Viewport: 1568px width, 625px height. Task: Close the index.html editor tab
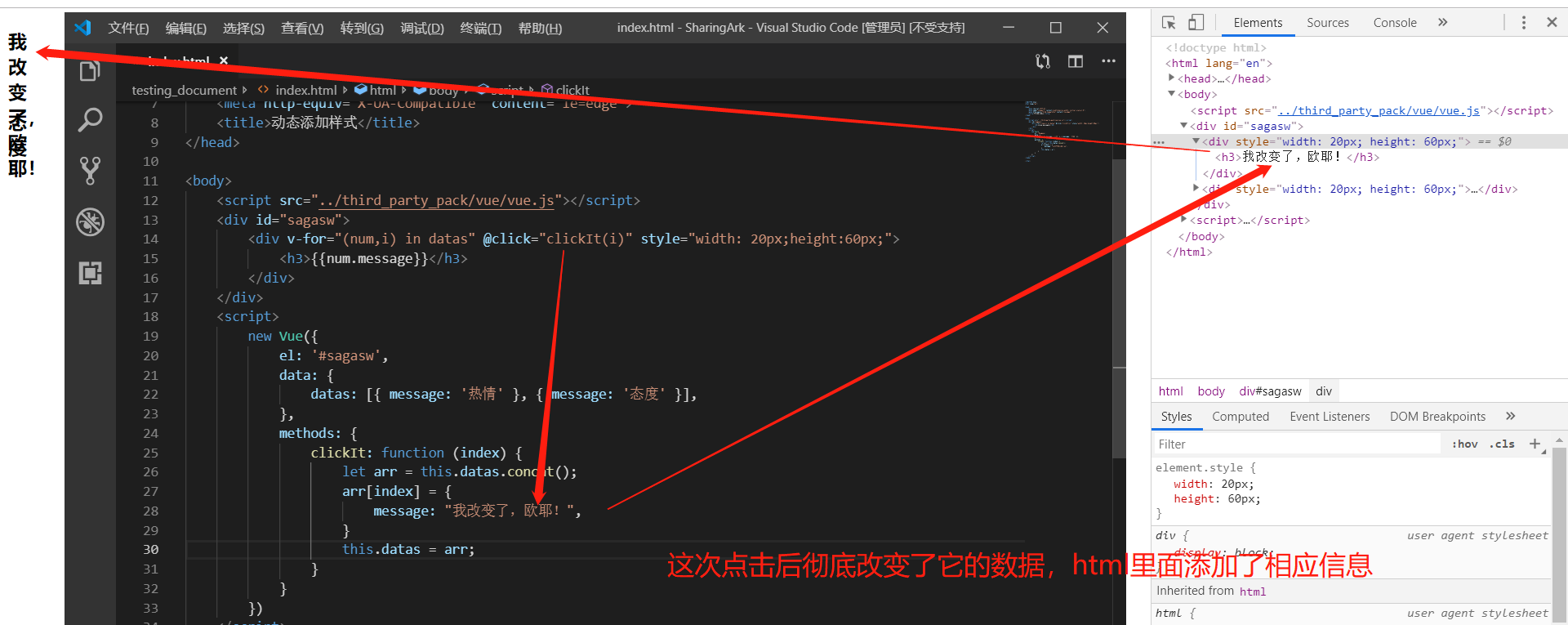click(x=224, y=60)
